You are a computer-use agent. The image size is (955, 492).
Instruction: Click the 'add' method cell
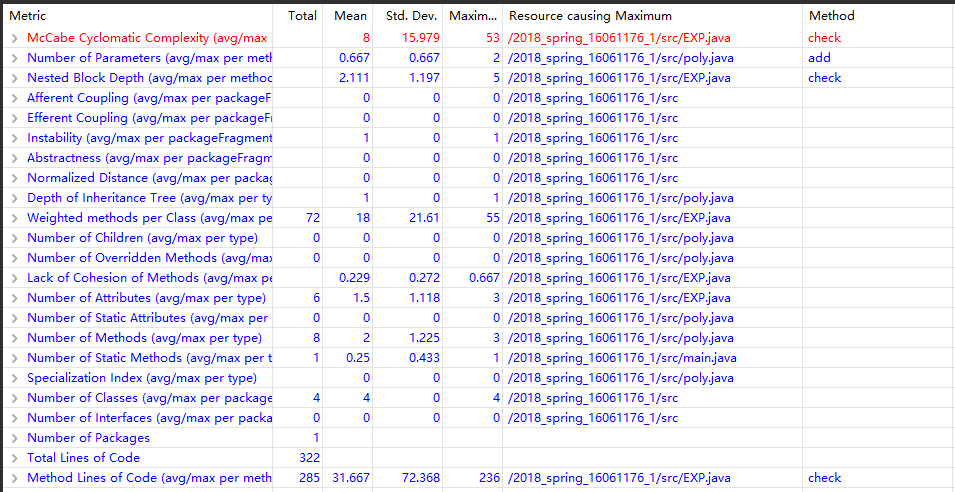[819, 58]
